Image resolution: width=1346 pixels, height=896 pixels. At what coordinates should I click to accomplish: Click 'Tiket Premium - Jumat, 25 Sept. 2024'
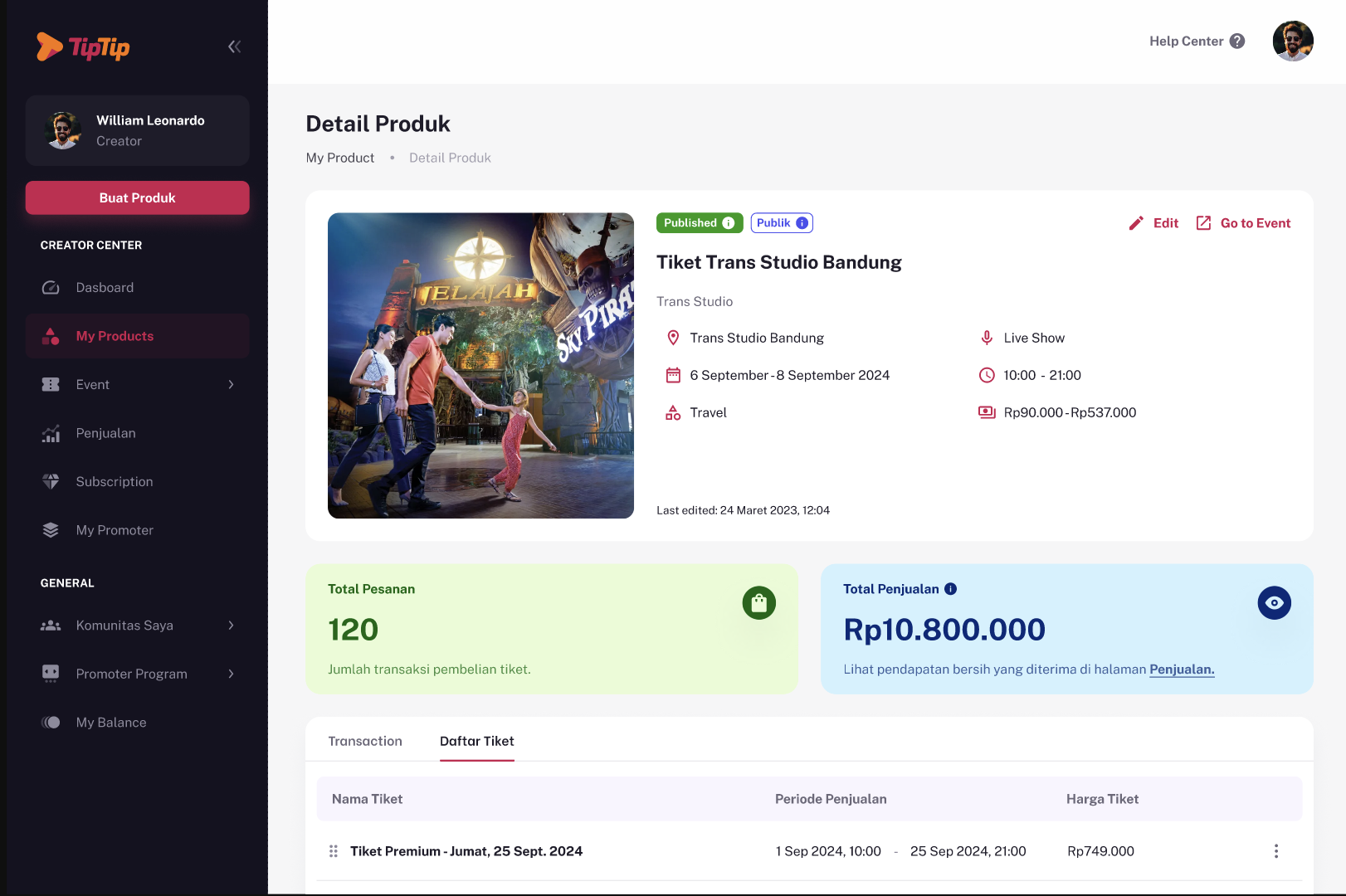[x=466, y=851]
